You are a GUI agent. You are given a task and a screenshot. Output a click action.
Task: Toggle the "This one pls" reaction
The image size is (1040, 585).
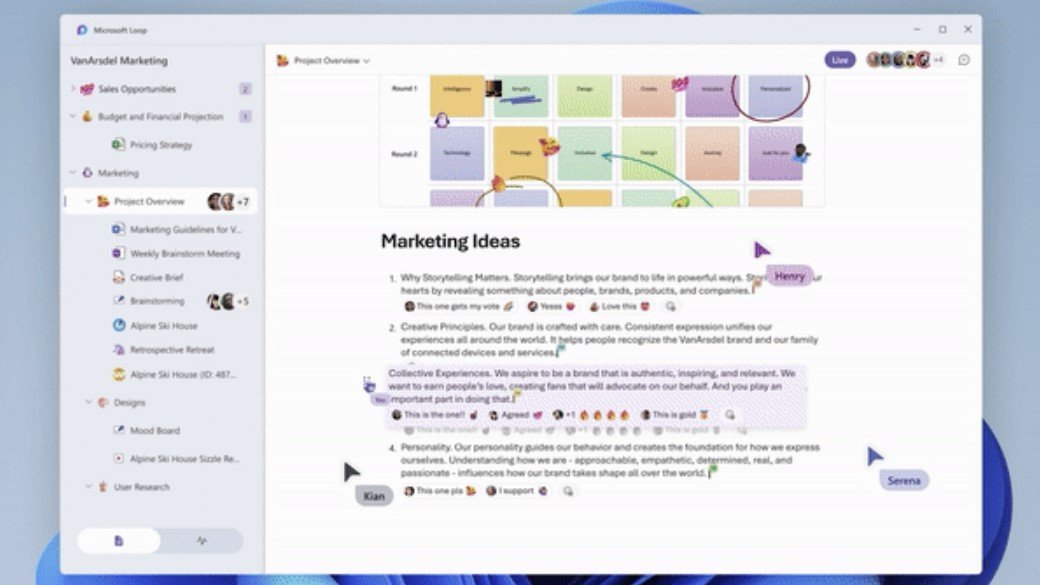[x=440, y=491]
